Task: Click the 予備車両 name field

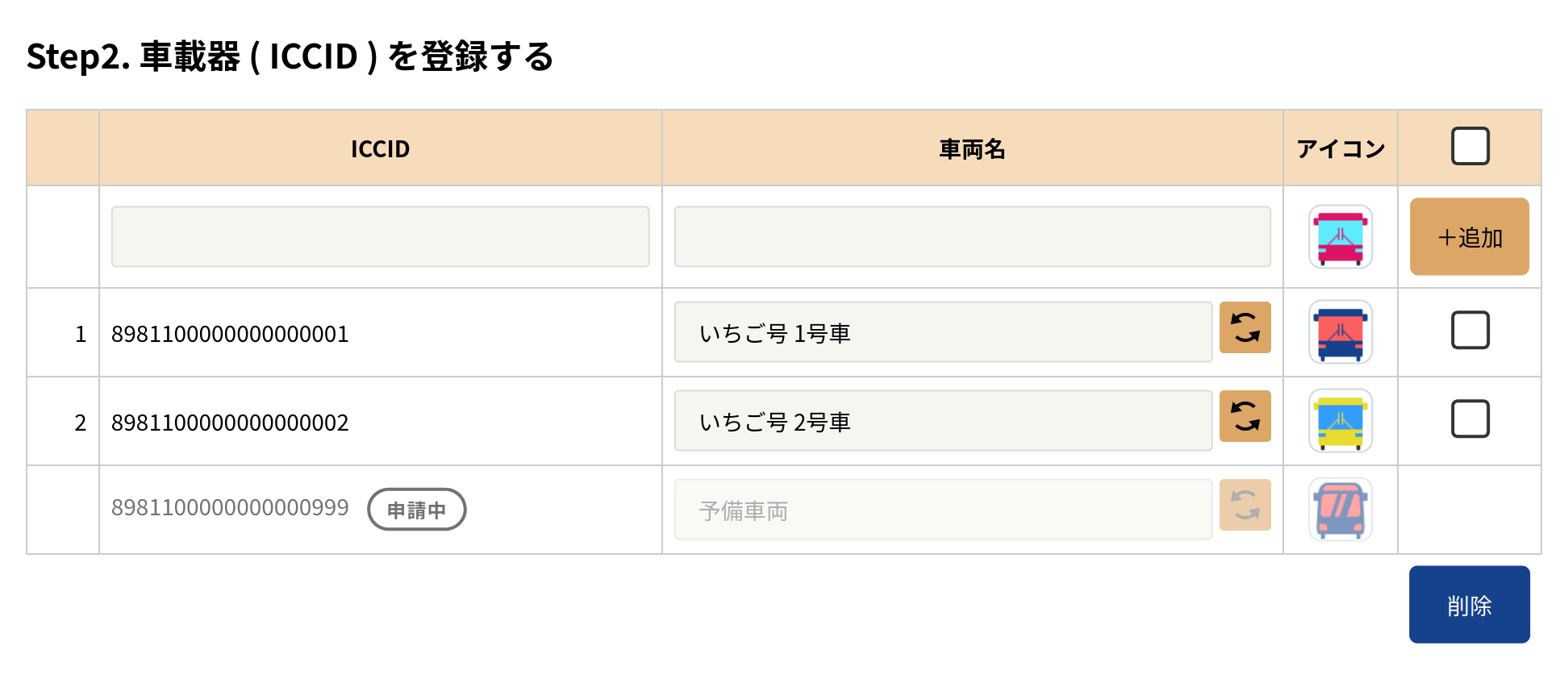Action: point(942,510)
